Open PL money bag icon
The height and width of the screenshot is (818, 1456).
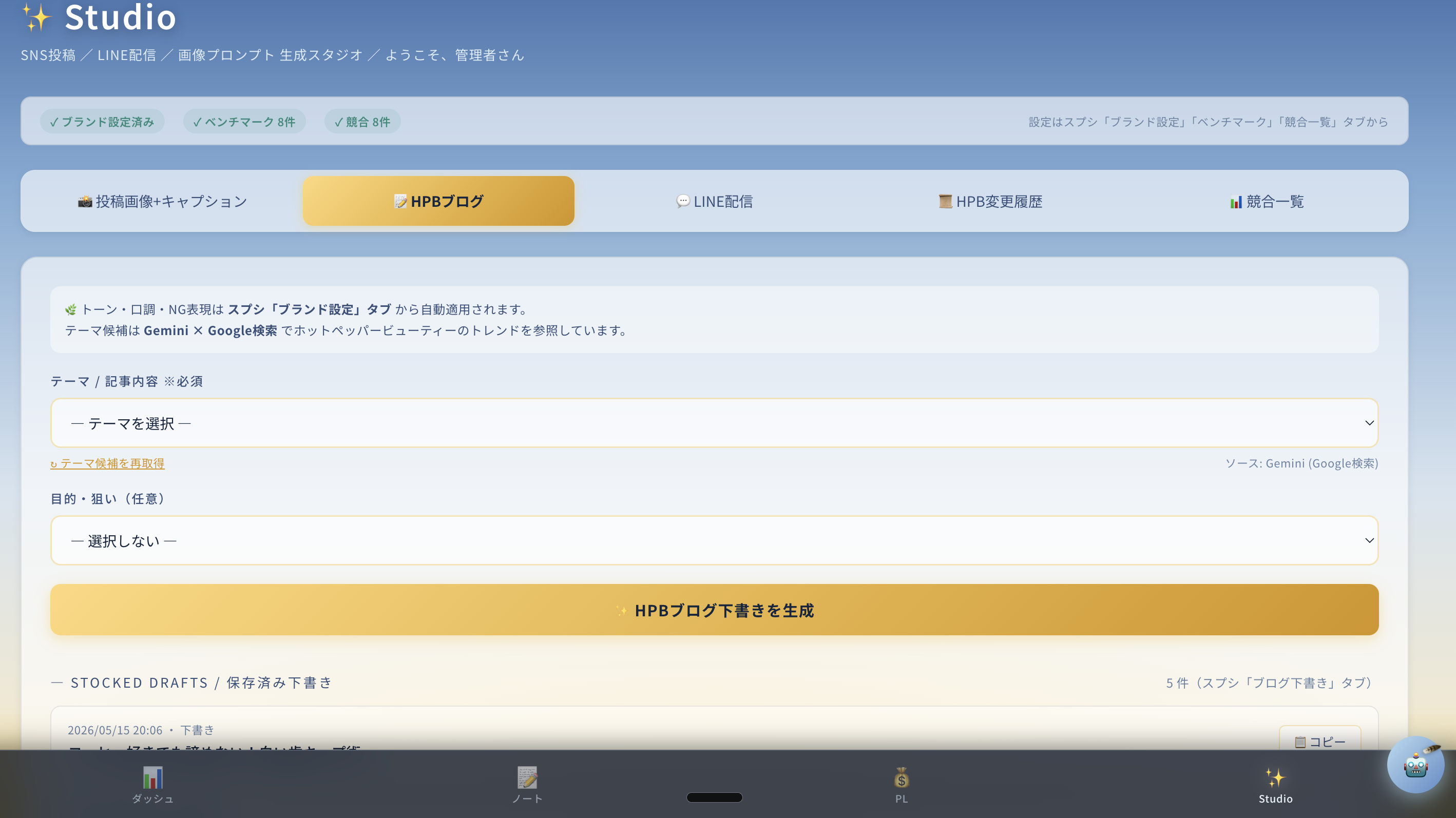[902, 778]
